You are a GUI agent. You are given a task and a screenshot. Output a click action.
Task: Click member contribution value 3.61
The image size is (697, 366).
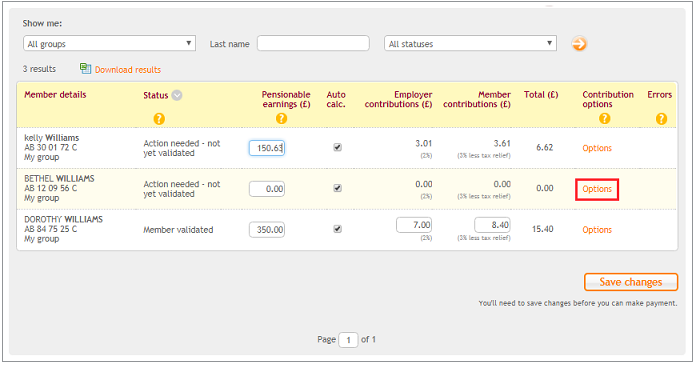(x=502, y=143)
